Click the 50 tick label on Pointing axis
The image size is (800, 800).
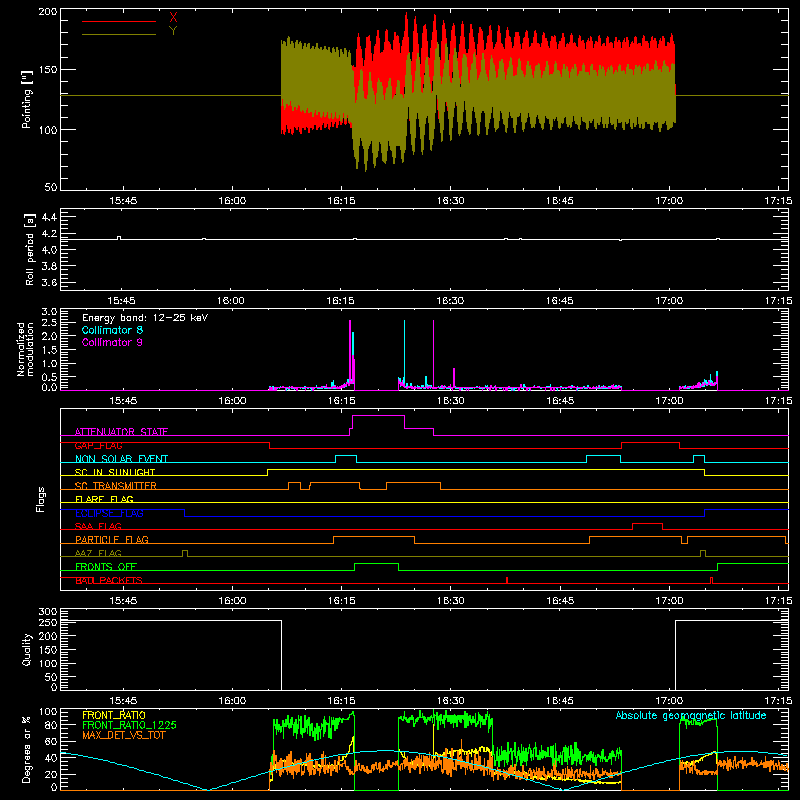(x=51, y=187)
